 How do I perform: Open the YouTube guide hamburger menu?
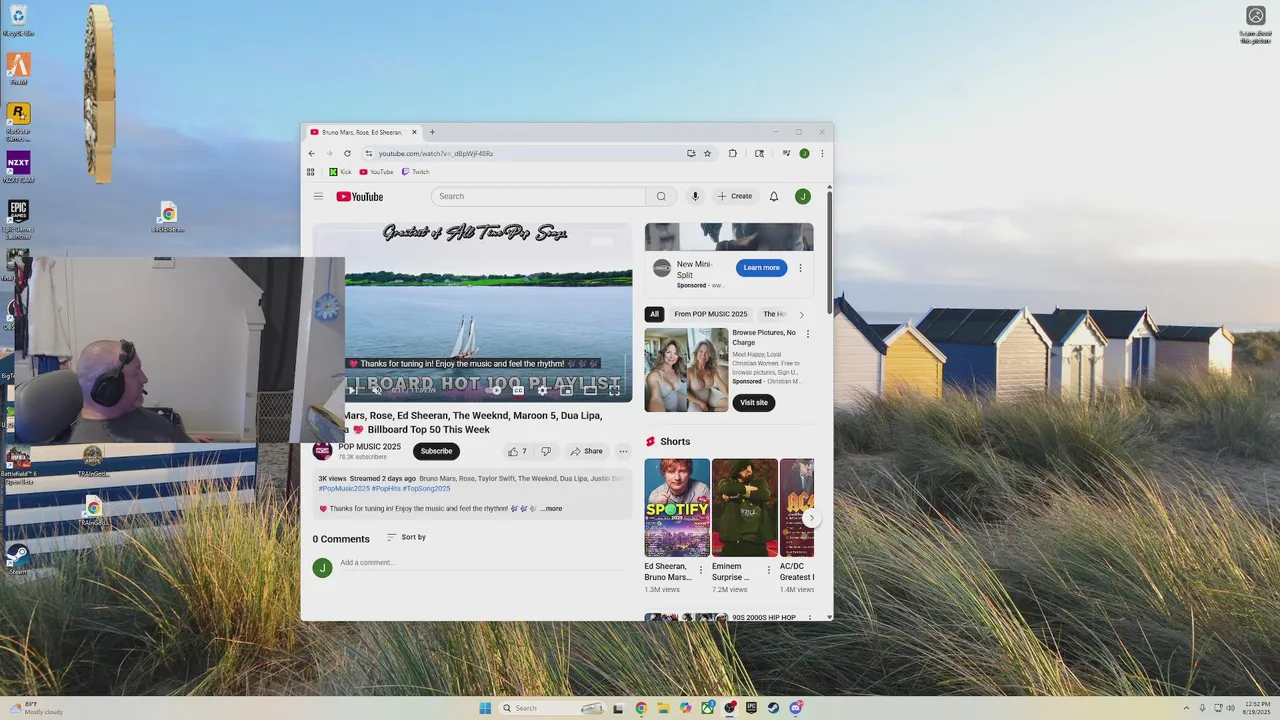click(318, 196)
